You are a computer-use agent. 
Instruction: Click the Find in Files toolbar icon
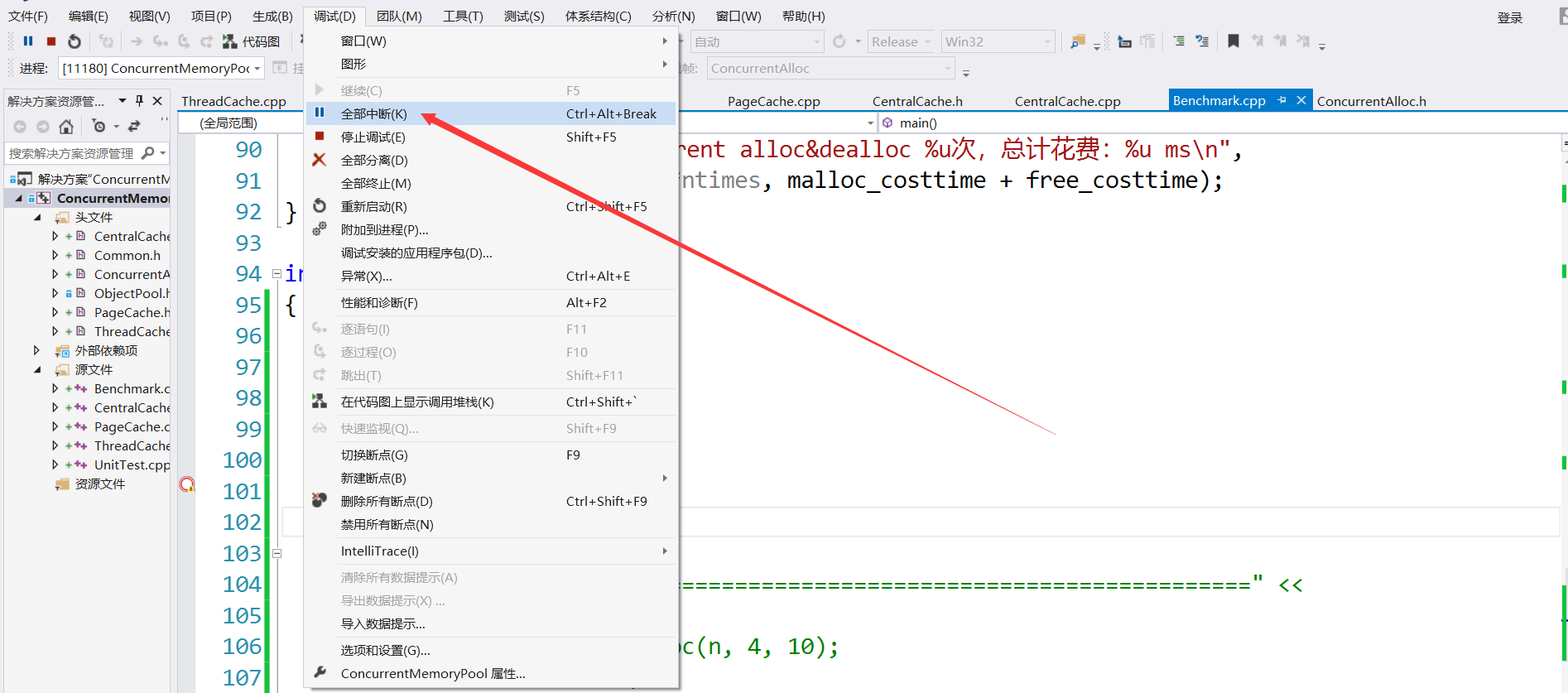point(1077,41)
